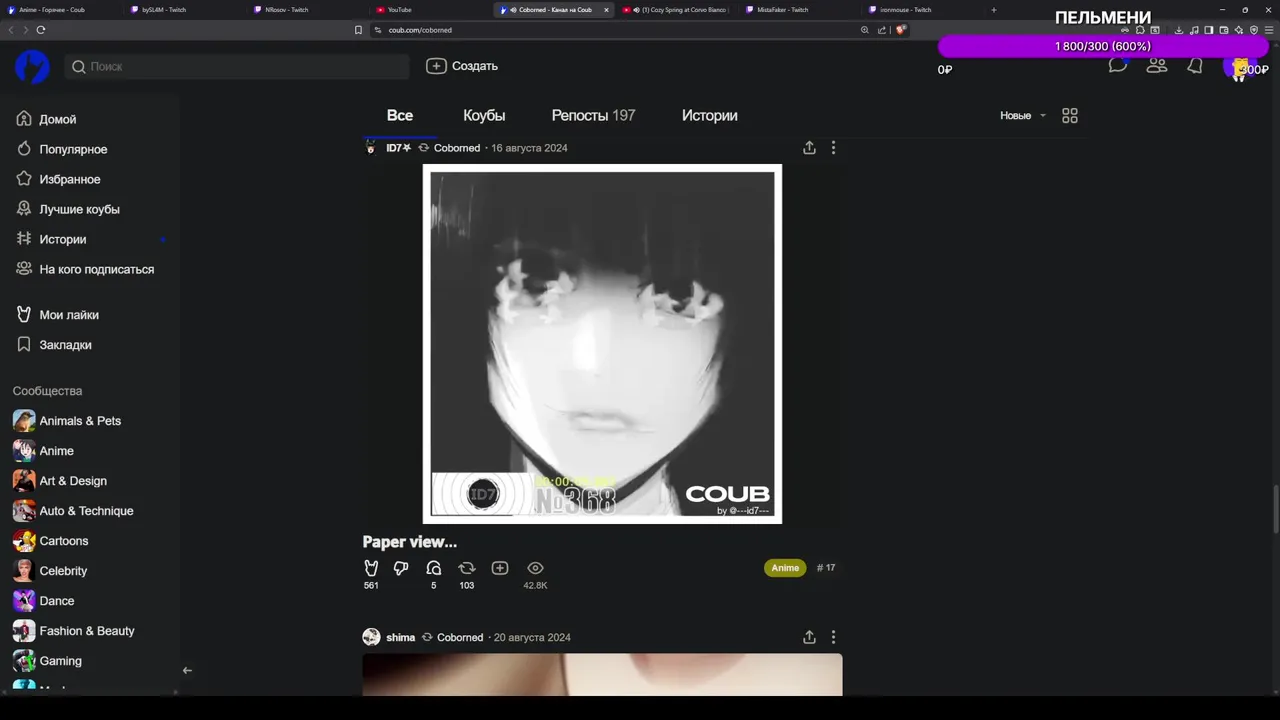Open the Gaming community
This screenshot has width=1280, height=720.
coord(48,661)
